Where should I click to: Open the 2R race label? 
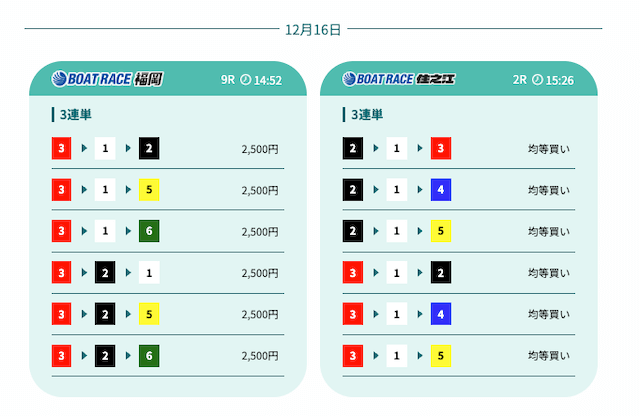(519, 80)
